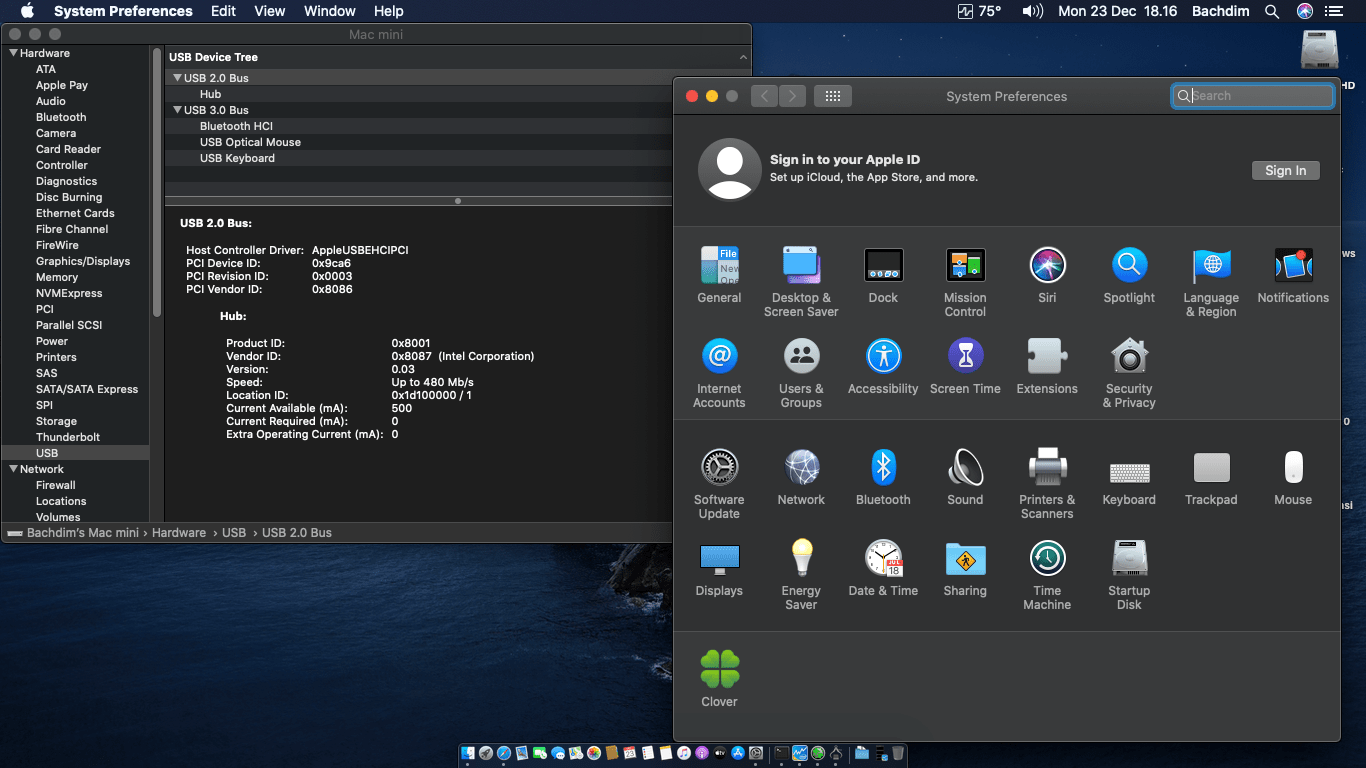Open Printers & Scanners settings
This screenshot has width=1366, height=768.
pyautogui.click(x=1047, y=468)
